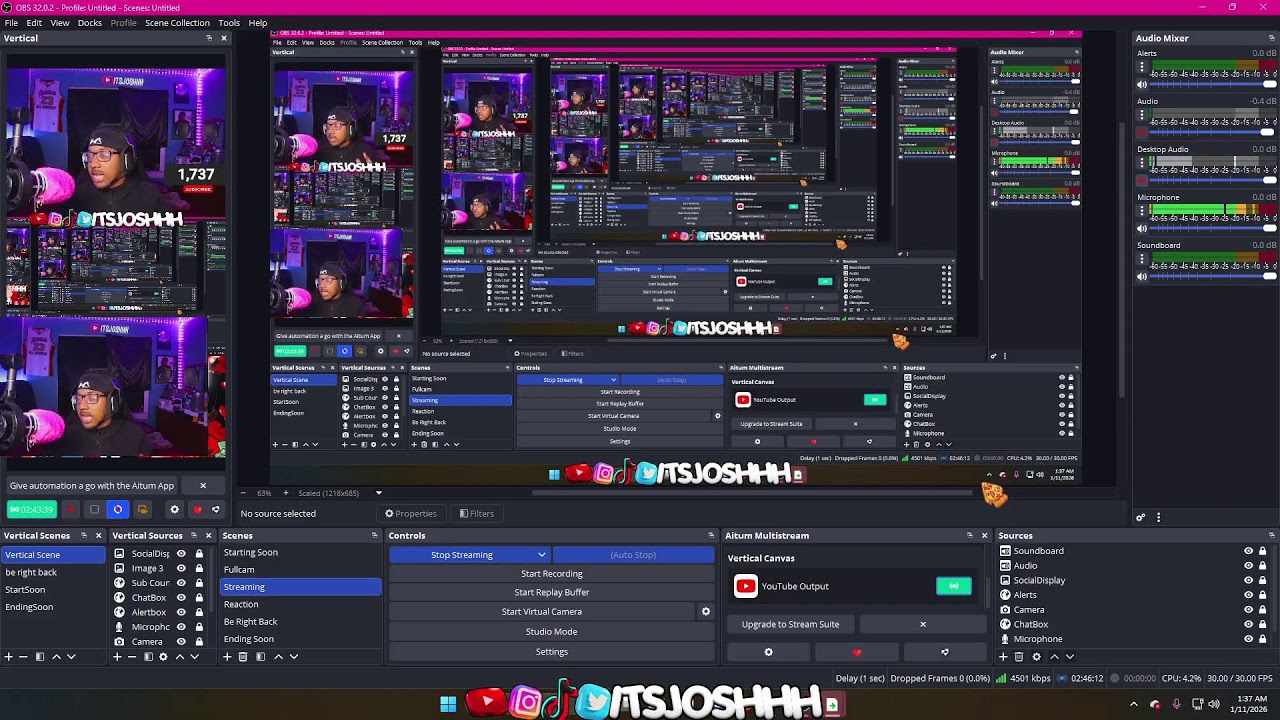Open source Filters button
Screen dimensions: 1280x720
click(x=476, y=513)
